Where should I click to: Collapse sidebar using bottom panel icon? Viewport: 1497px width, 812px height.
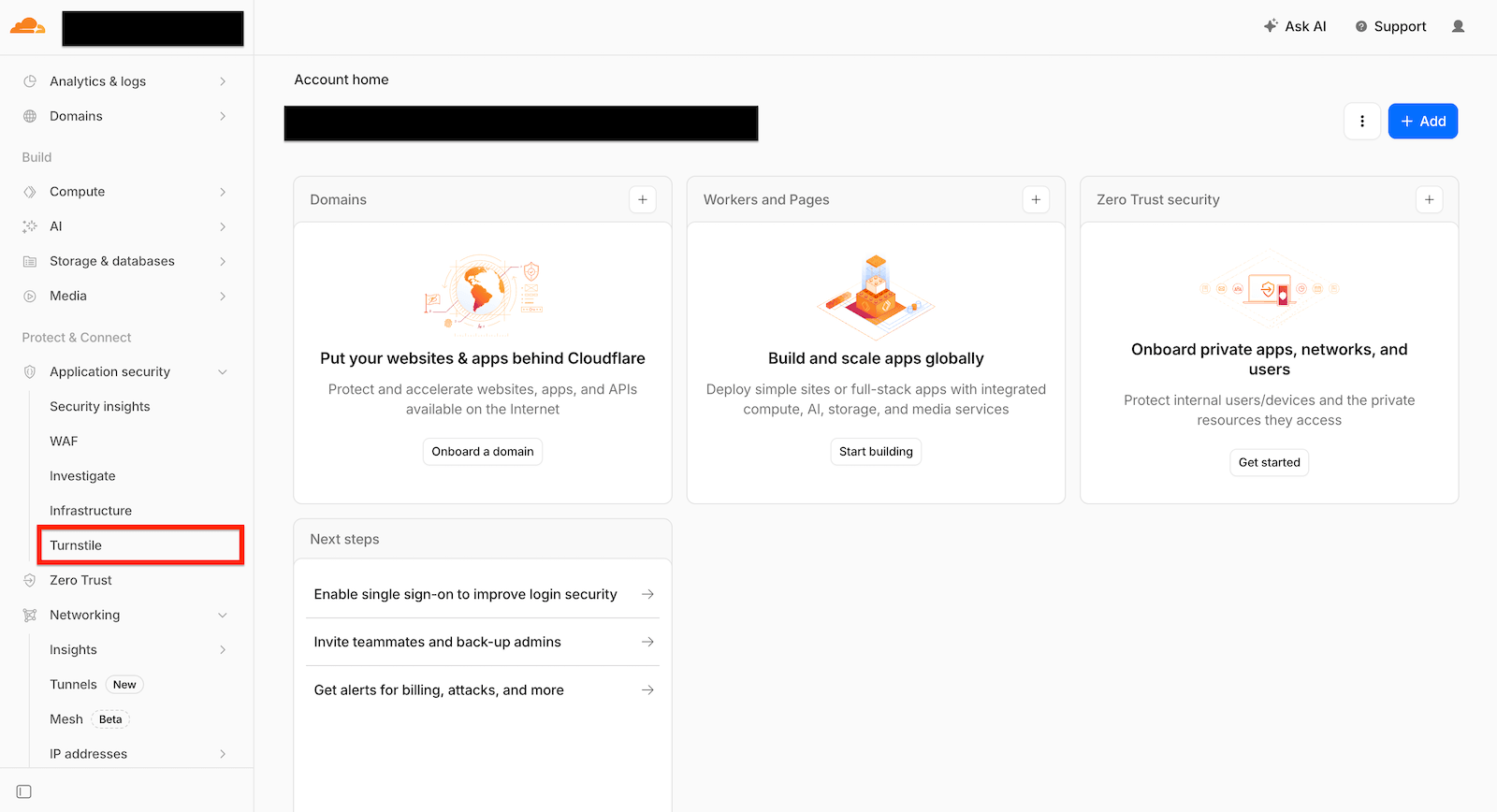24,791
